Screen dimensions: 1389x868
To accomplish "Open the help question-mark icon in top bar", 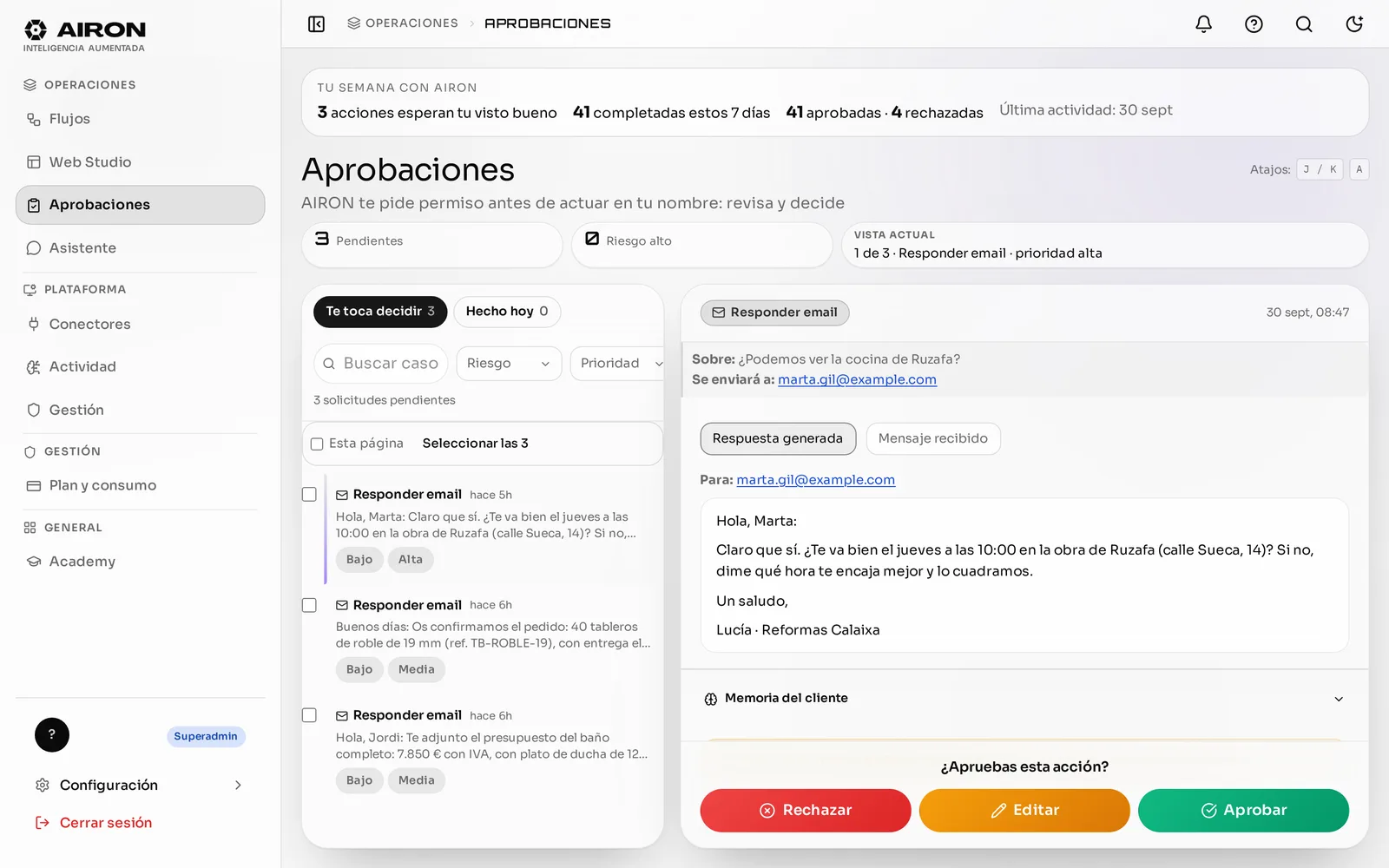I will point(1254,23).
